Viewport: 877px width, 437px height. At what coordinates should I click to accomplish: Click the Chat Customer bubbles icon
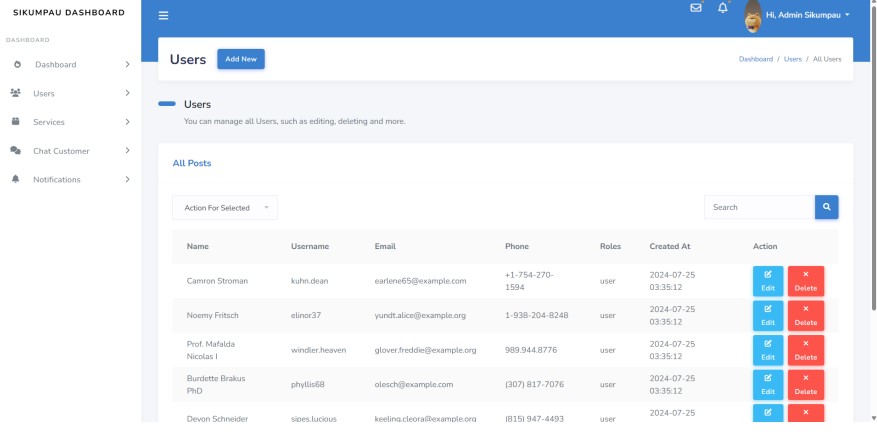point(16,151)
